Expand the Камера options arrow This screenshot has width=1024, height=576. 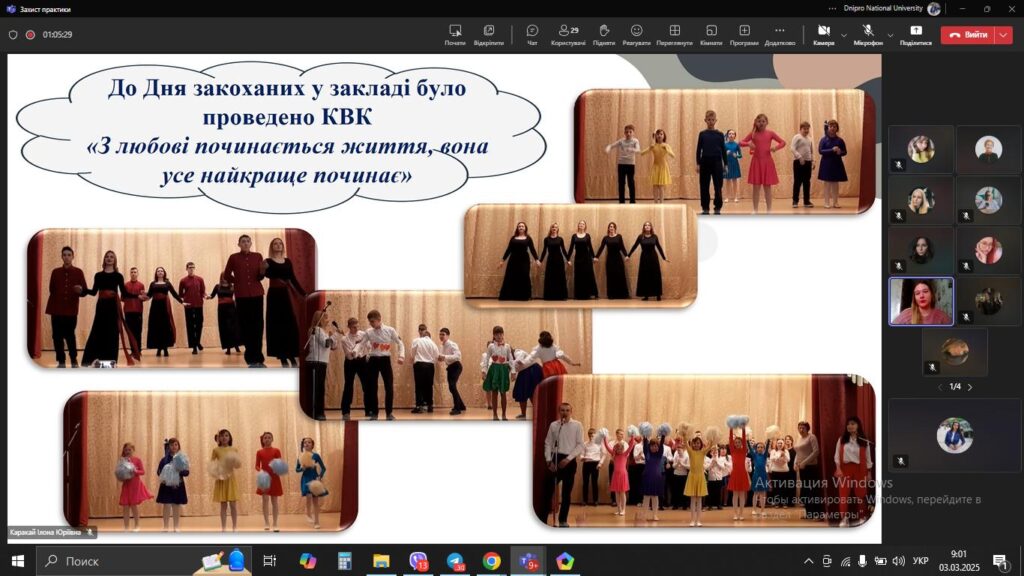pyautogui.click(x=844, y=35)
